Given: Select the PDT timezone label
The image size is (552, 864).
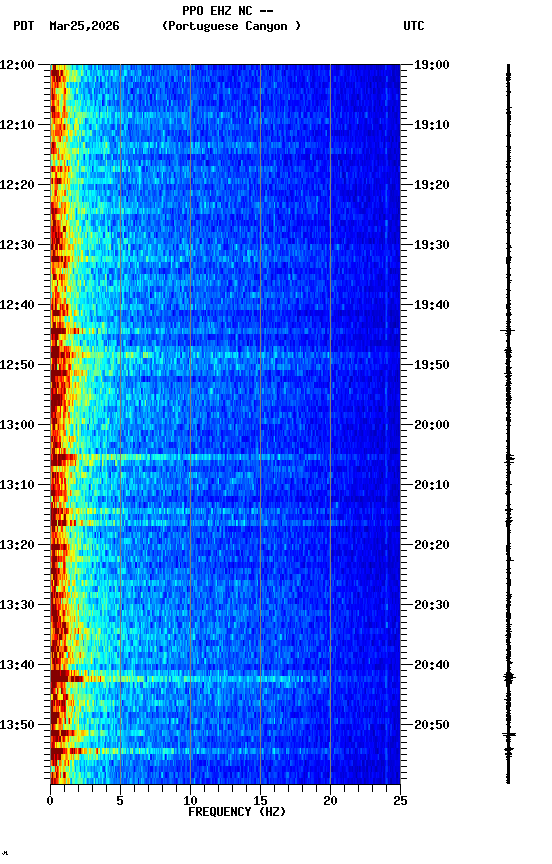Looking at the screenshot, I should [x=24, y=26].
